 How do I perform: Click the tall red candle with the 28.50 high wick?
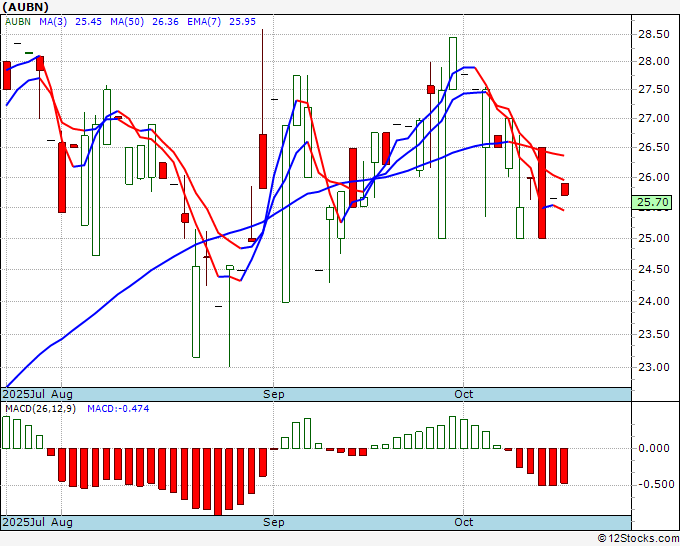(263, 161)
